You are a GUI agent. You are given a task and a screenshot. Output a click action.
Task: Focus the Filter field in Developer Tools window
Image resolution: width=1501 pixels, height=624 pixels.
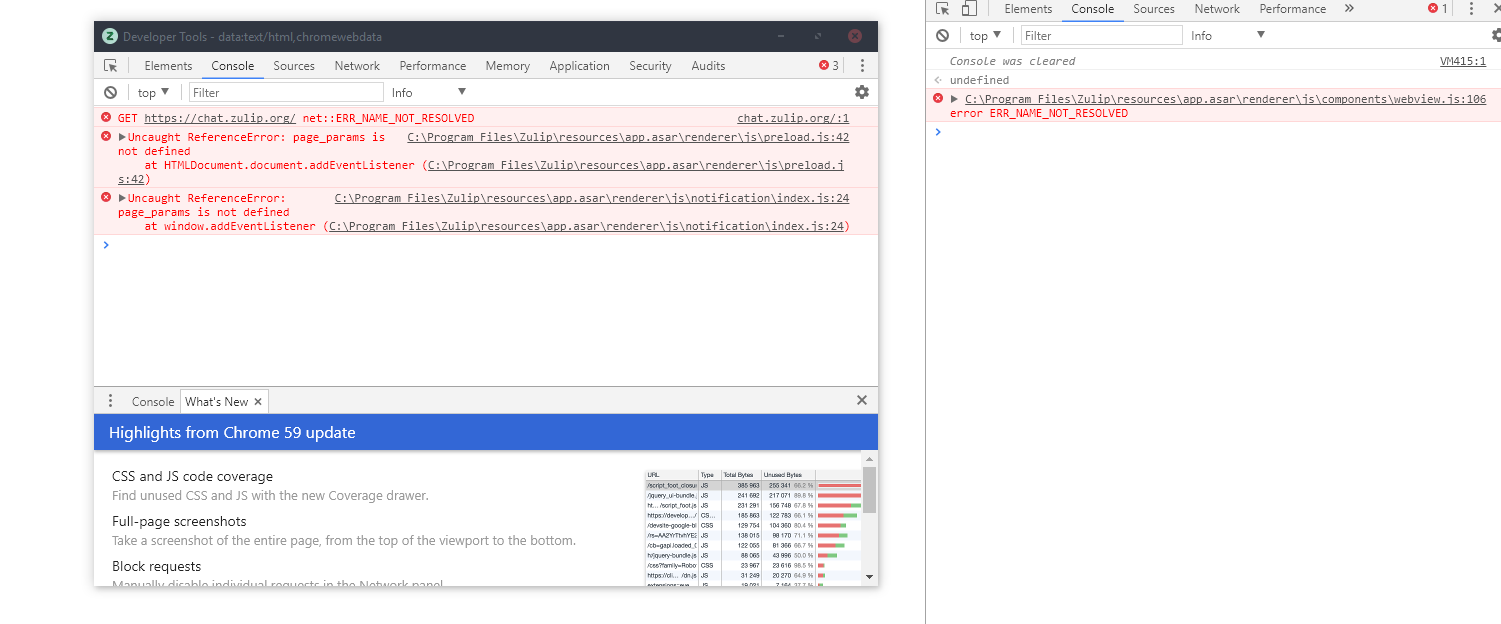pos(286,92)
